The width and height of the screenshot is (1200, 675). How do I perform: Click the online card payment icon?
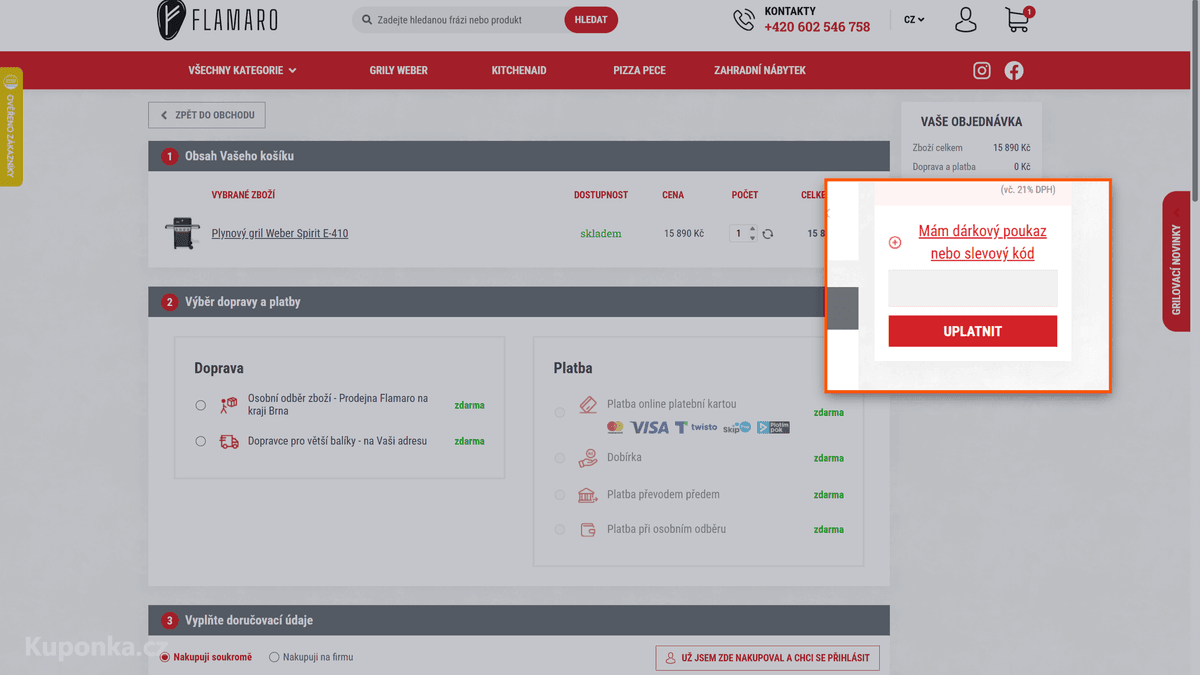588,404
